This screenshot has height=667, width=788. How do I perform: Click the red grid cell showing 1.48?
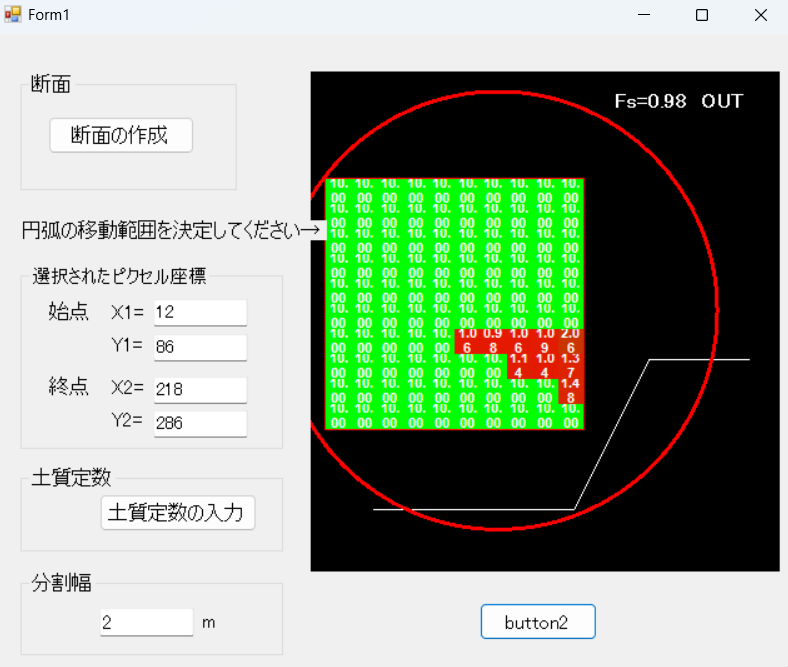(571, 390)
